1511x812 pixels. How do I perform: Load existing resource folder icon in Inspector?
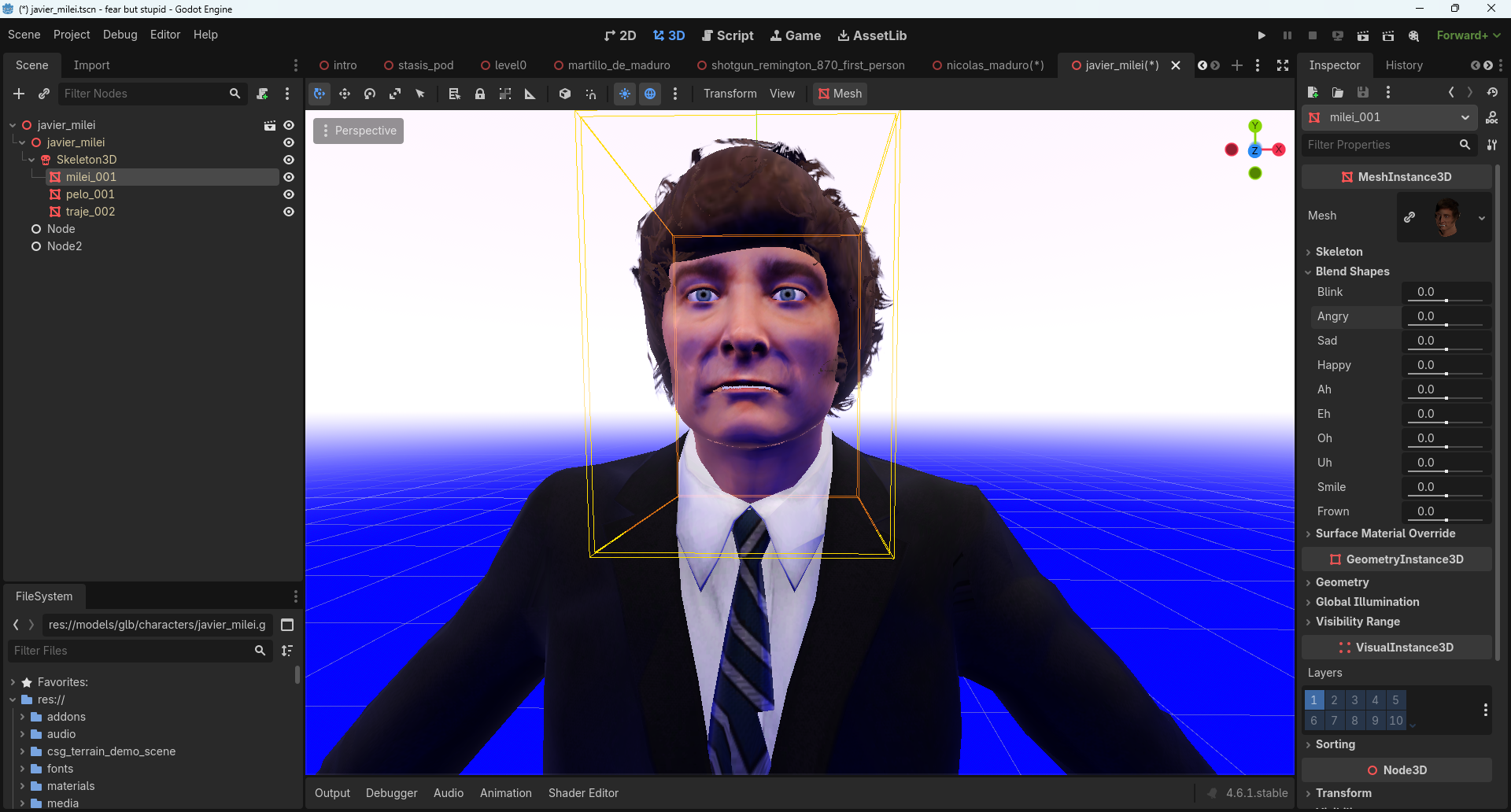(x=1338, y=92)
